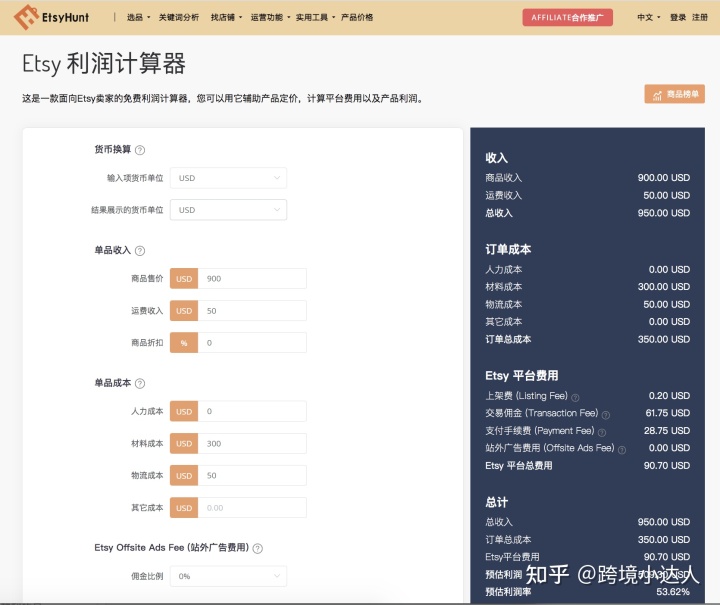This screenshot has width=720, height=605.
Task: Open 结果展示的货币单位 USD dropdown
Action: click(228, 210)
